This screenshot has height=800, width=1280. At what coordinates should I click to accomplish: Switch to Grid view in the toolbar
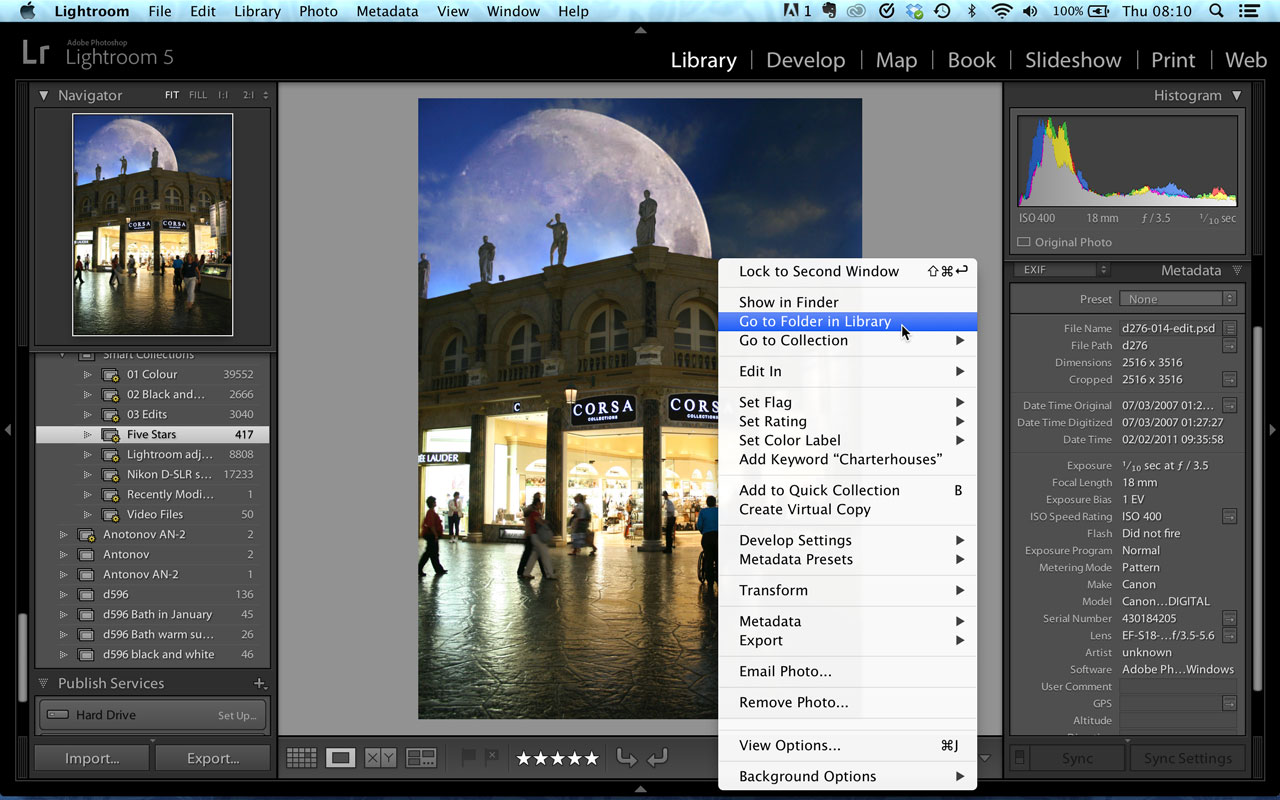click(x=301, y=758)
